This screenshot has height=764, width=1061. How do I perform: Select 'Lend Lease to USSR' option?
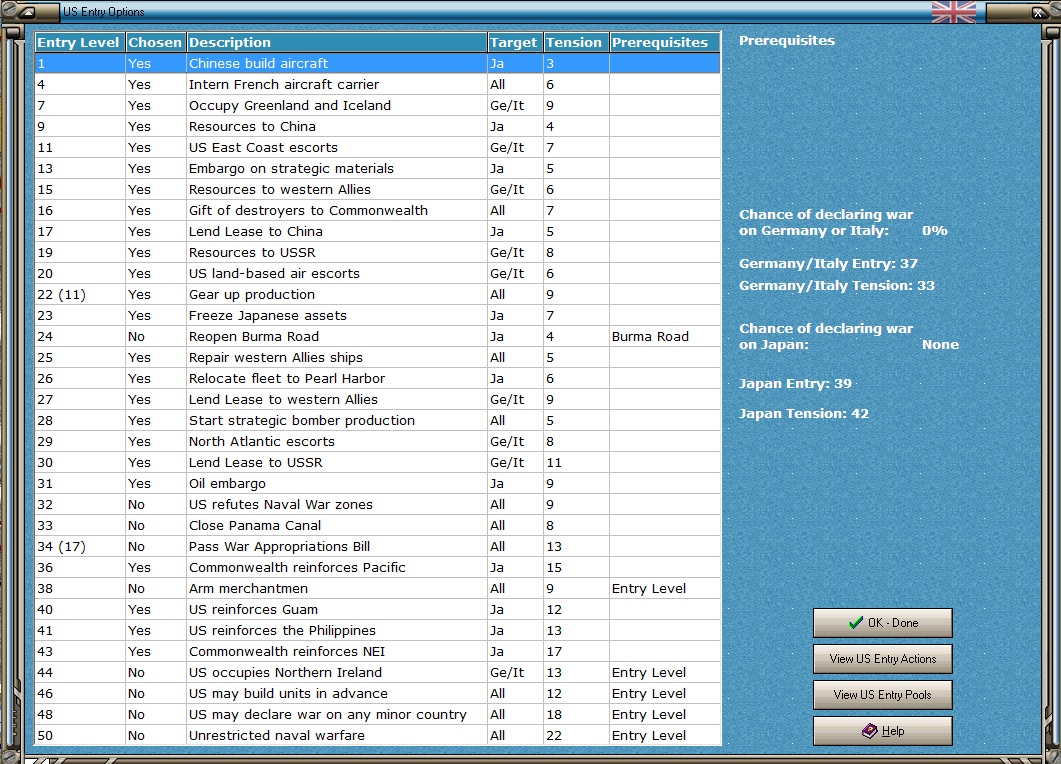coord(378,462)
